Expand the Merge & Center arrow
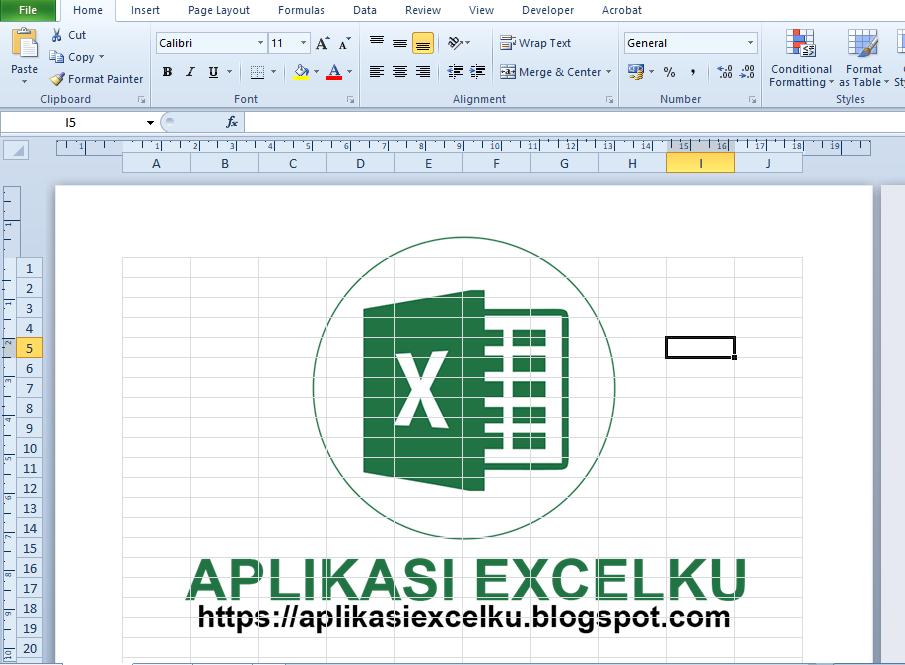905x665 pixels. [608, 72]
